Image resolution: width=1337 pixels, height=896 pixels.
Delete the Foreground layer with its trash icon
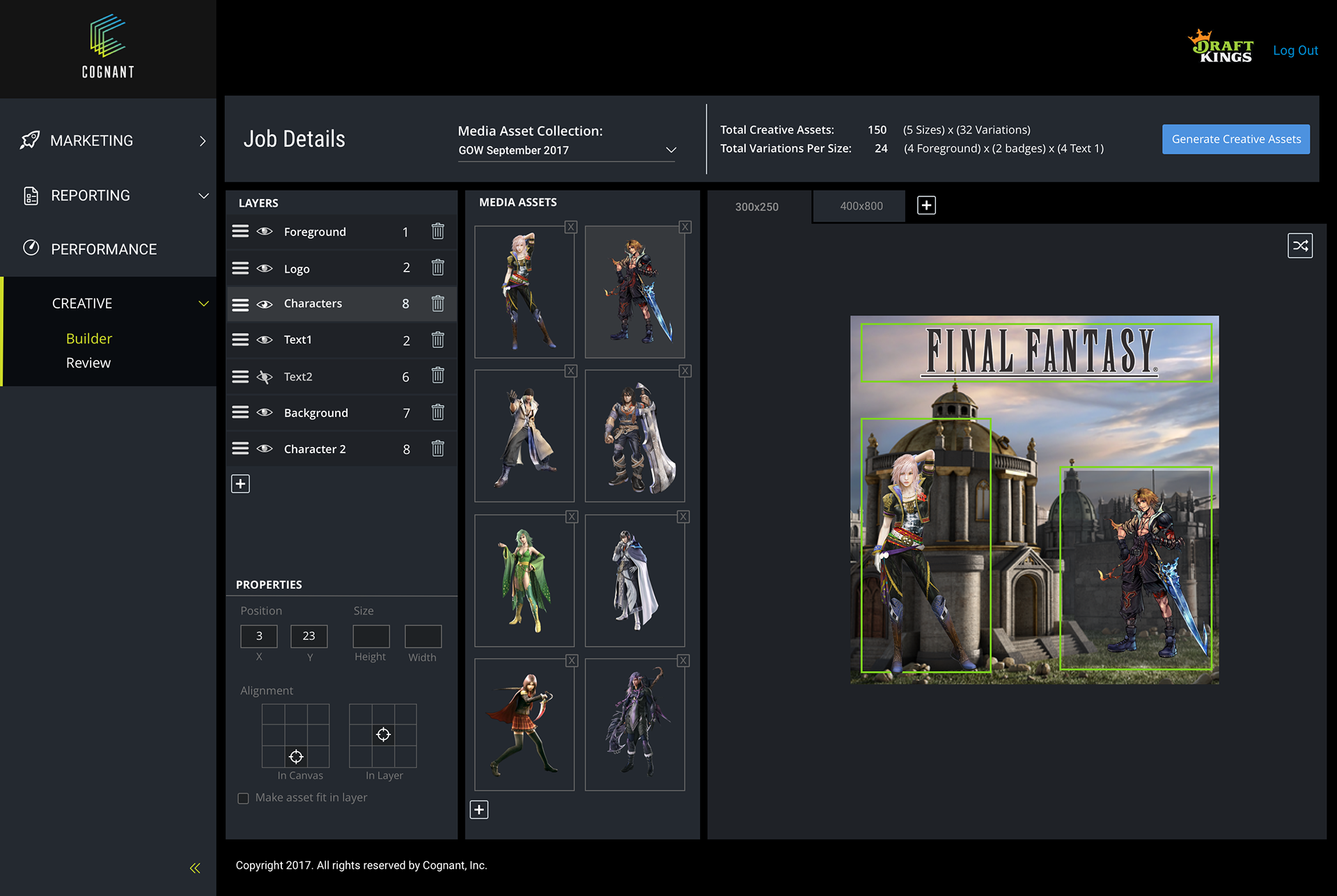[437, 231]
